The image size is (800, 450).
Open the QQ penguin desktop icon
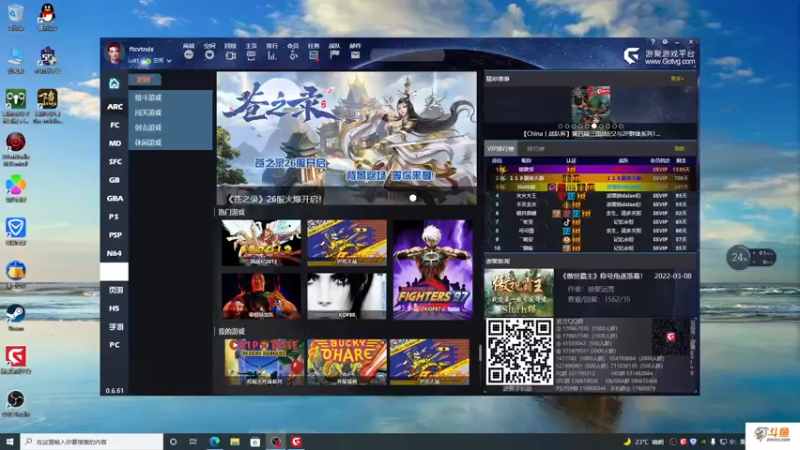point(47,17)
